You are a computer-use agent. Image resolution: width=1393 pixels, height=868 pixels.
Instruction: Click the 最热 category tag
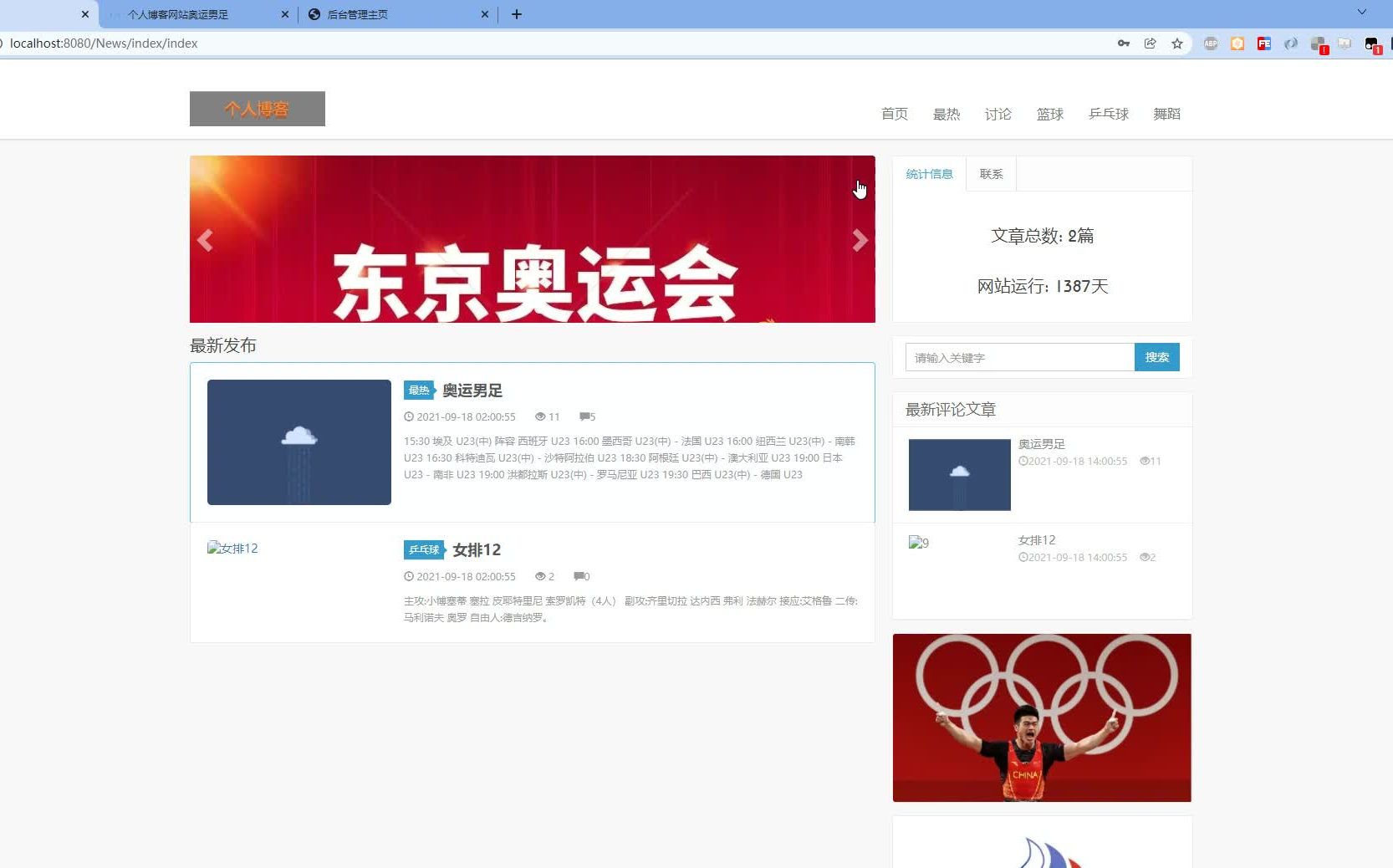(x=419, y=391)
